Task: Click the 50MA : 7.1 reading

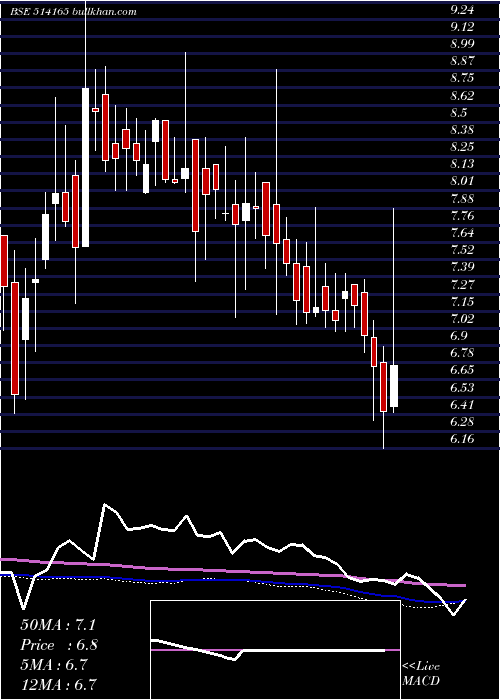Action: click(58, 625)
